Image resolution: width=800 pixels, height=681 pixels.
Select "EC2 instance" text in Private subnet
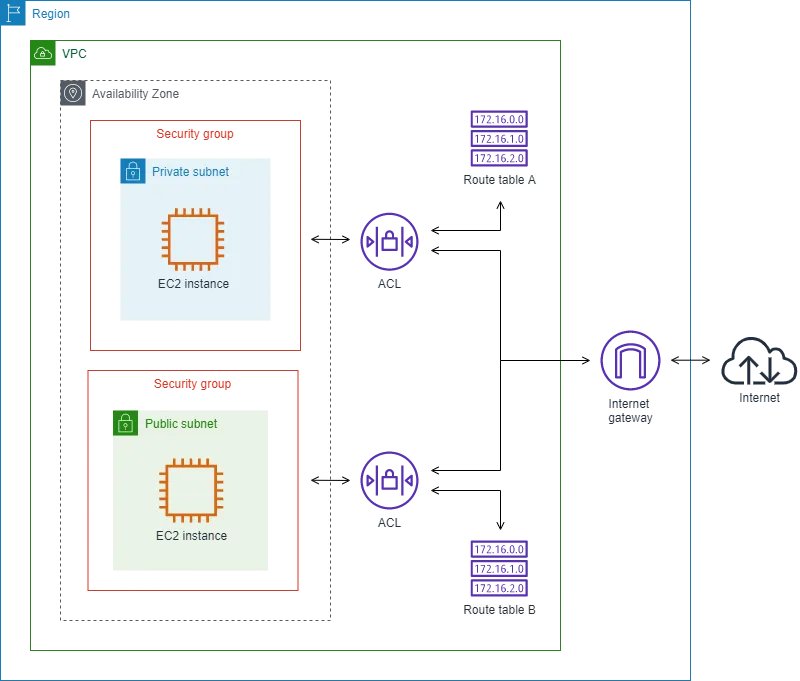[x=193, y=284]
